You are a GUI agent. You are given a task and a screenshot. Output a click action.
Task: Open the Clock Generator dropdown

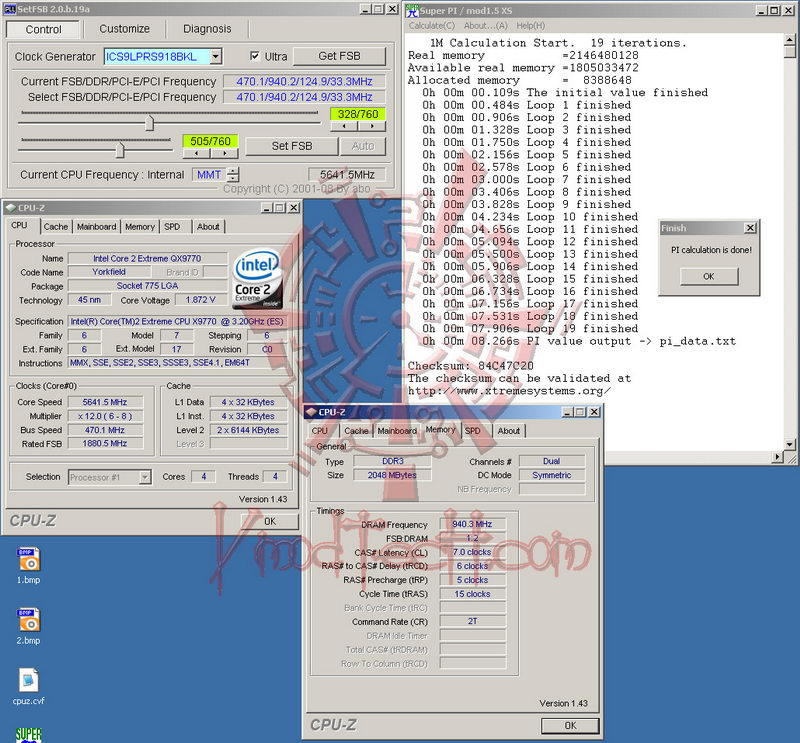point(216,56)
